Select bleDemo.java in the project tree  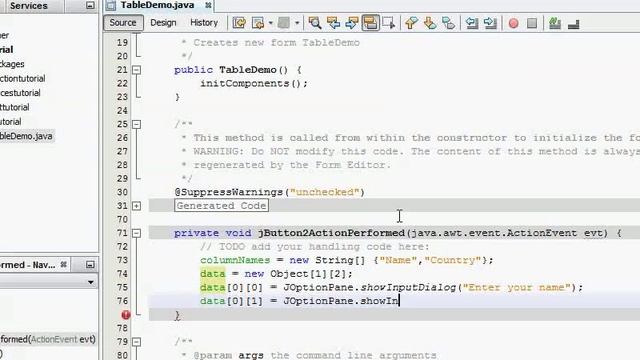click(x=26, y=136)
